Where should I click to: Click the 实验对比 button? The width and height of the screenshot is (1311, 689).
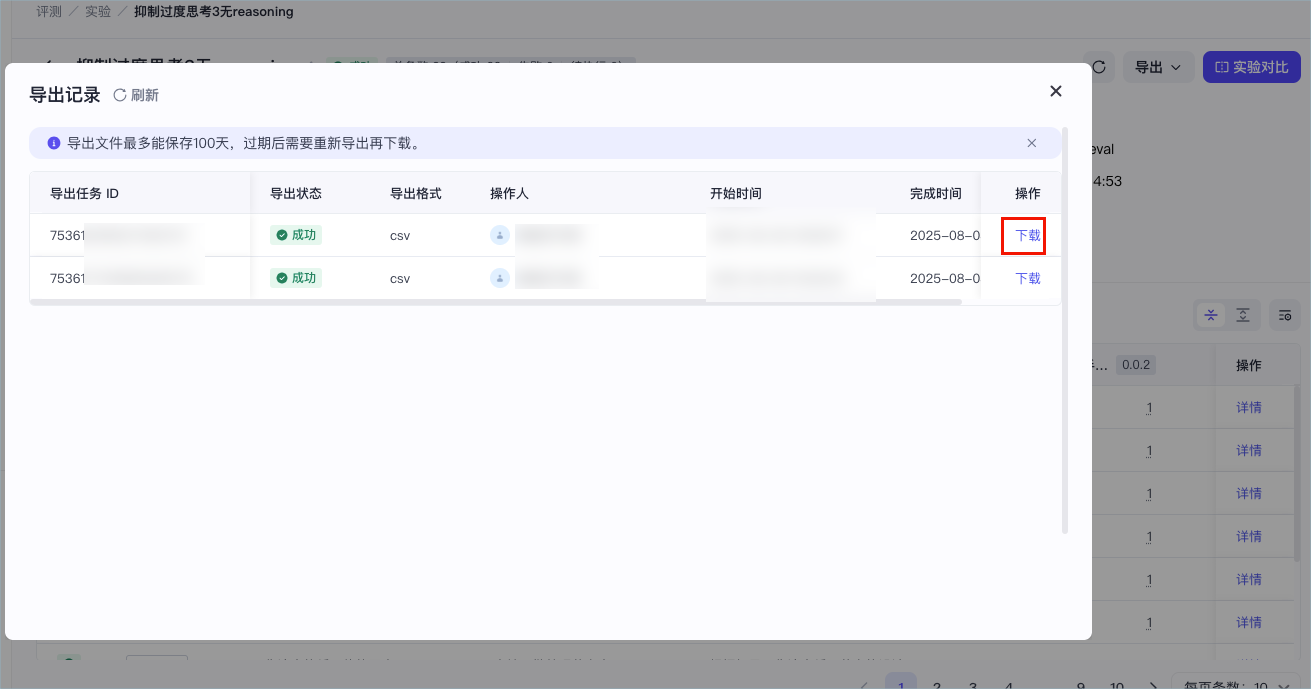tap(1251, 67)
